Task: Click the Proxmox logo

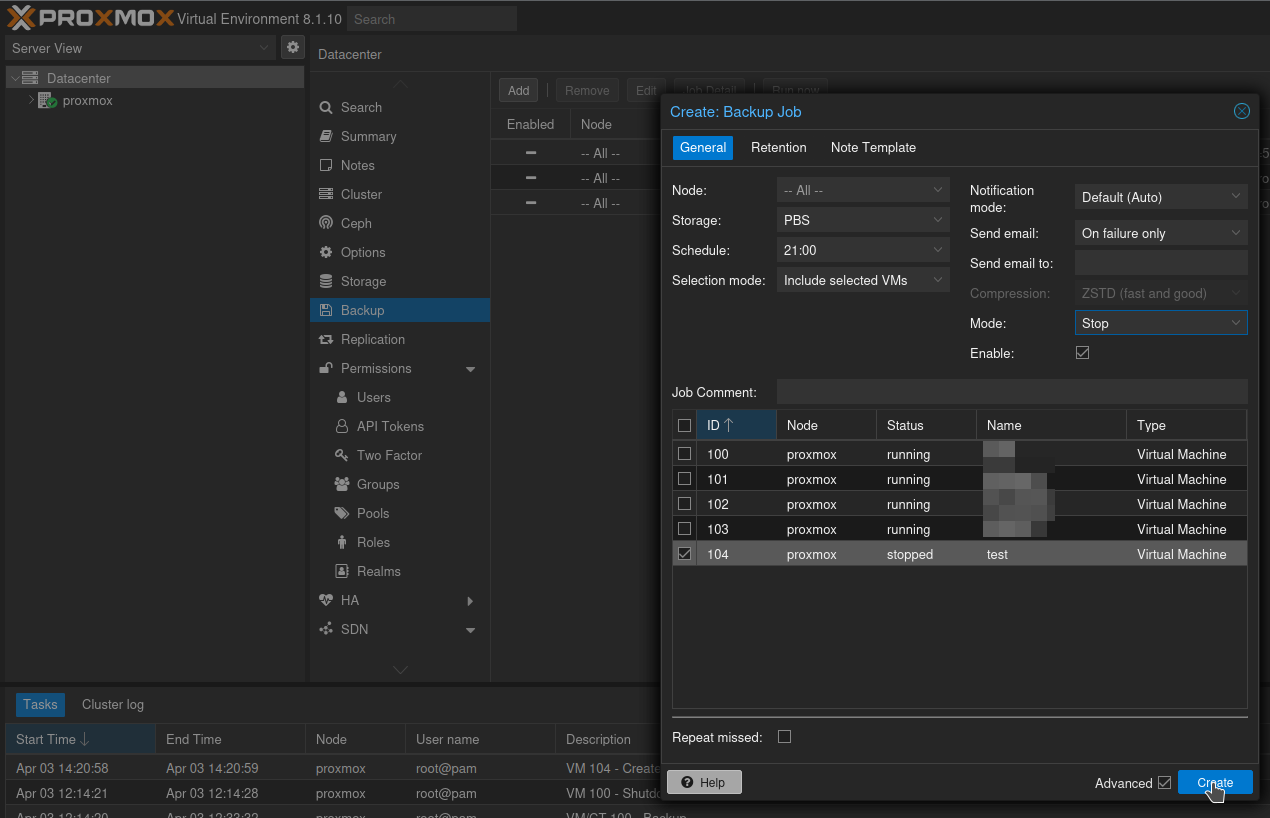Action: coord(90,18)
